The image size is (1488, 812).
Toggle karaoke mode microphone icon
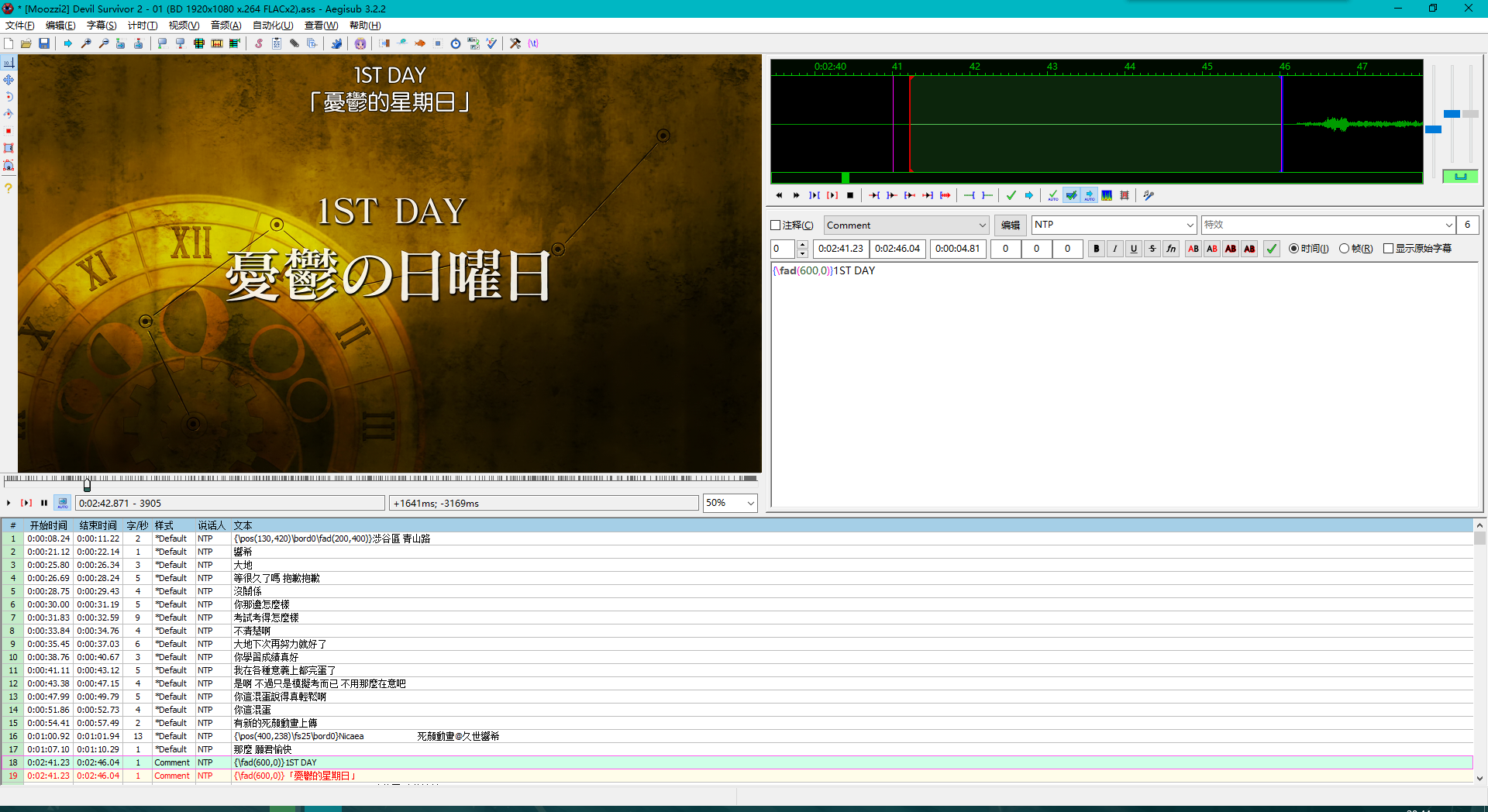coord(1149,195)
